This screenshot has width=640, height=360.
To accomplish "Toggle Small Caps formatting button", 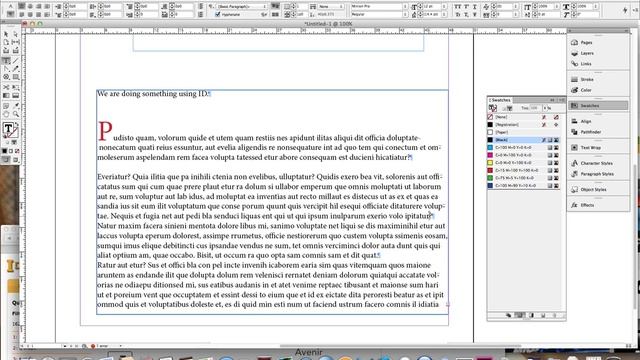I will click(457, 15).
